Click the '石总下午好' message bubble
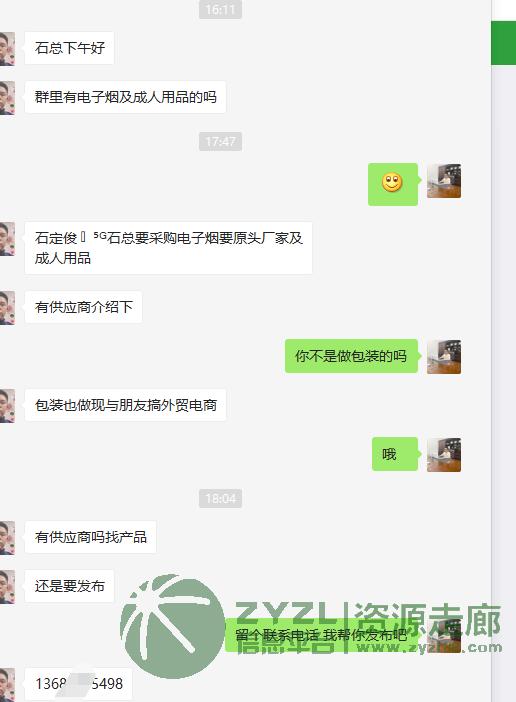Image resolution: width=516 pixels, height=702 pixels. 69,48
